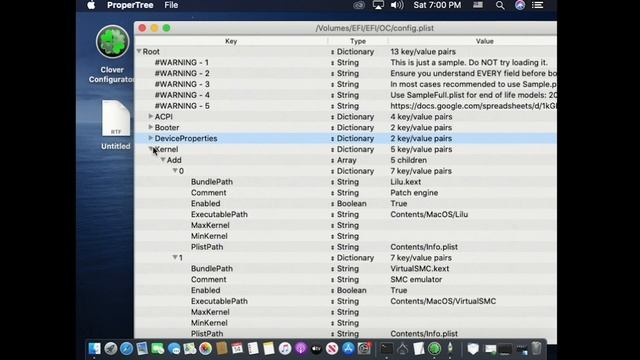Expand the ACPI dictionary
Viewport: 640px width, 360px height.
coord(151,116)
